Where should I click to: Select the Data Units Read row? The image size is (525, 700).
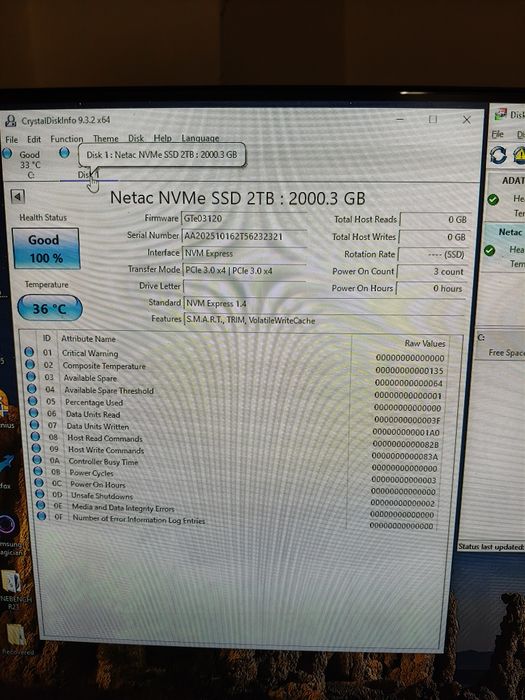coord(236,416)
